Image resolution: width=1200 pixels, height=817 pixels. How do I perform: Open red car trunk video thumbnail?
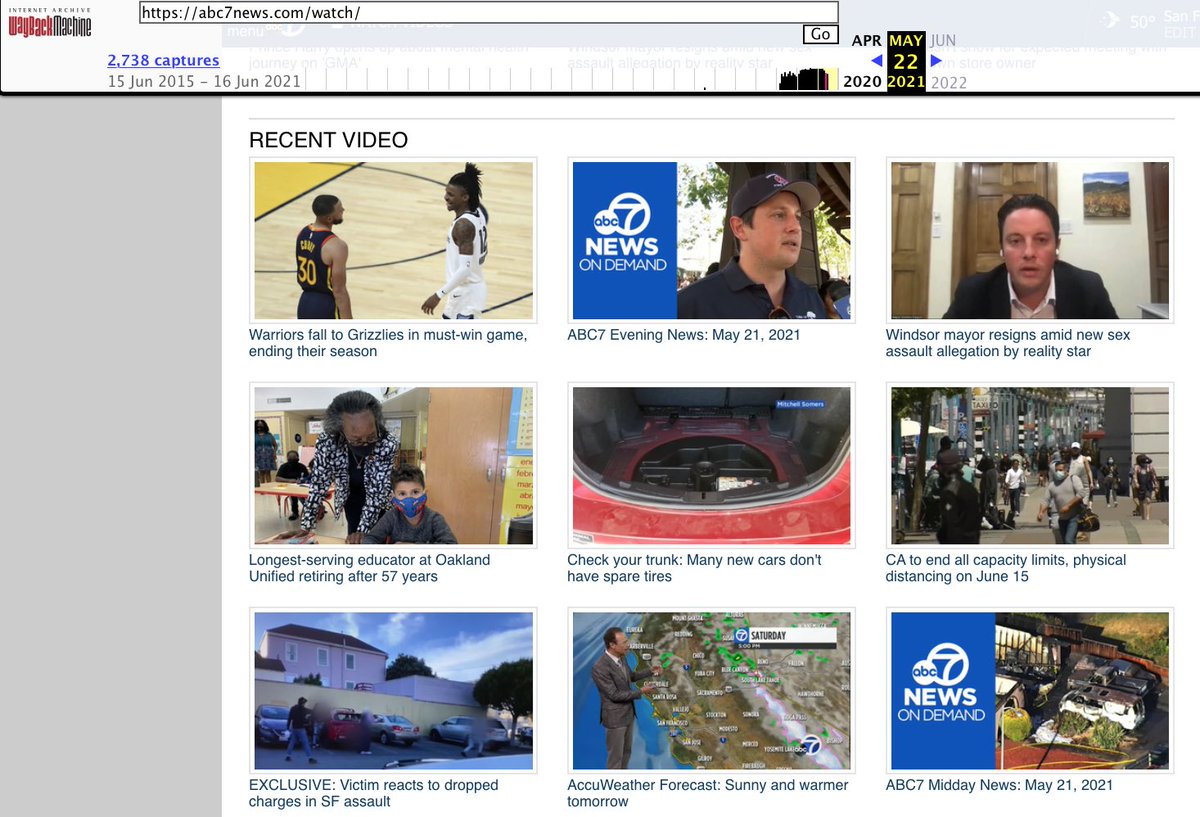(711, 465)
